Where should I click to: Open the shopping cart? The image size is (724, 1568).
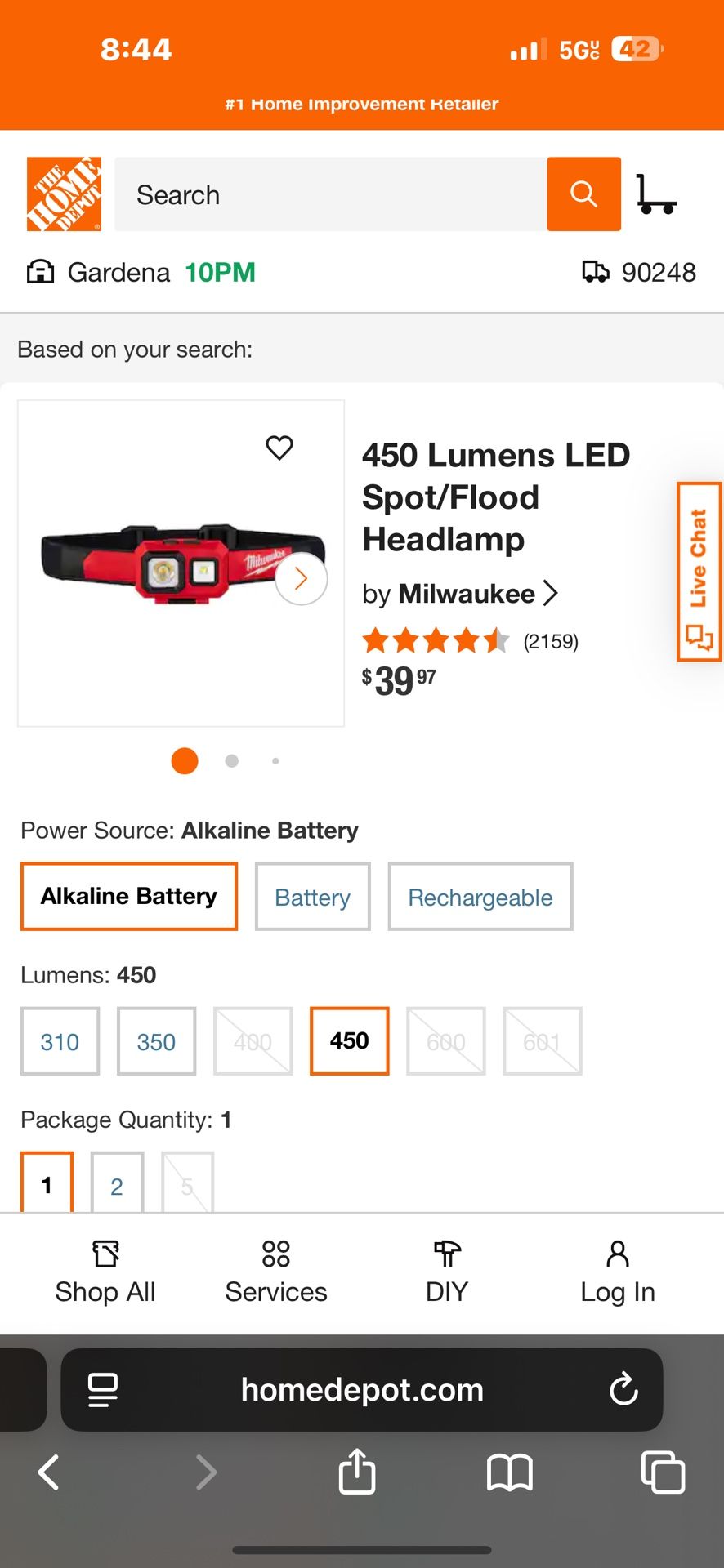click(x=655, y=194)
